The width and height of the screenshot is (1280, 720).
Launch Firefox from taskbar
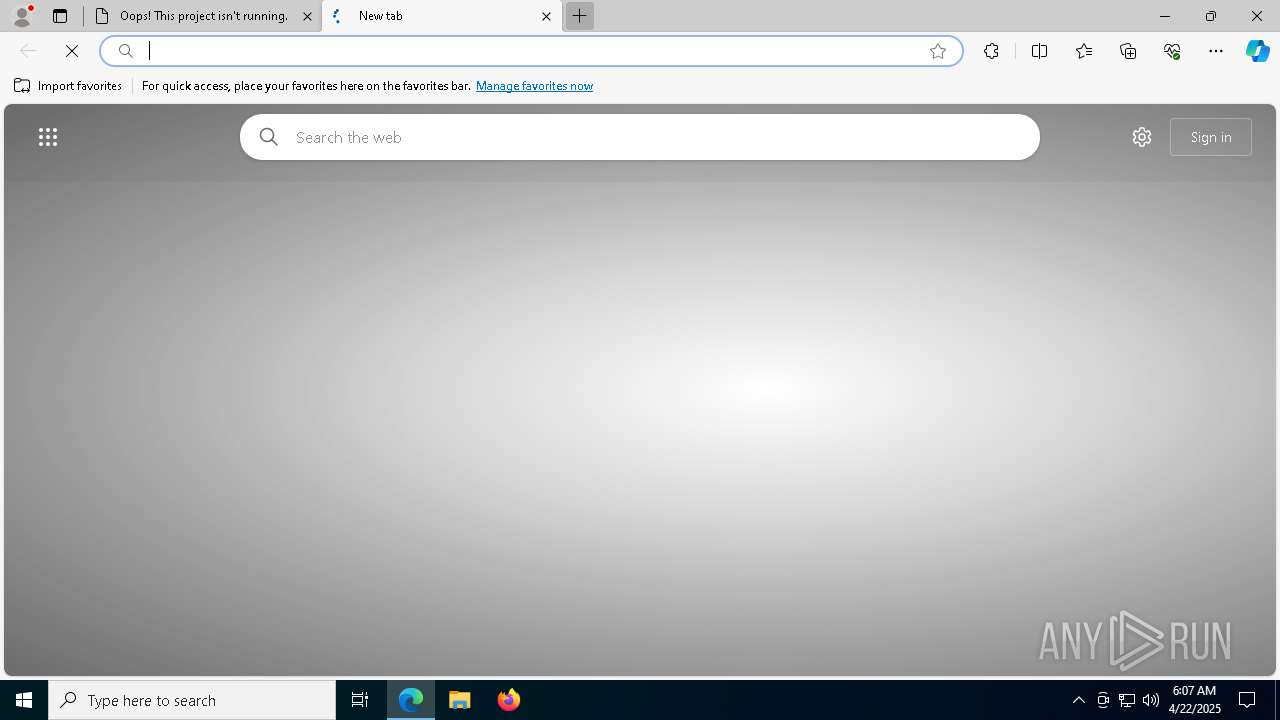pos(509,700)
